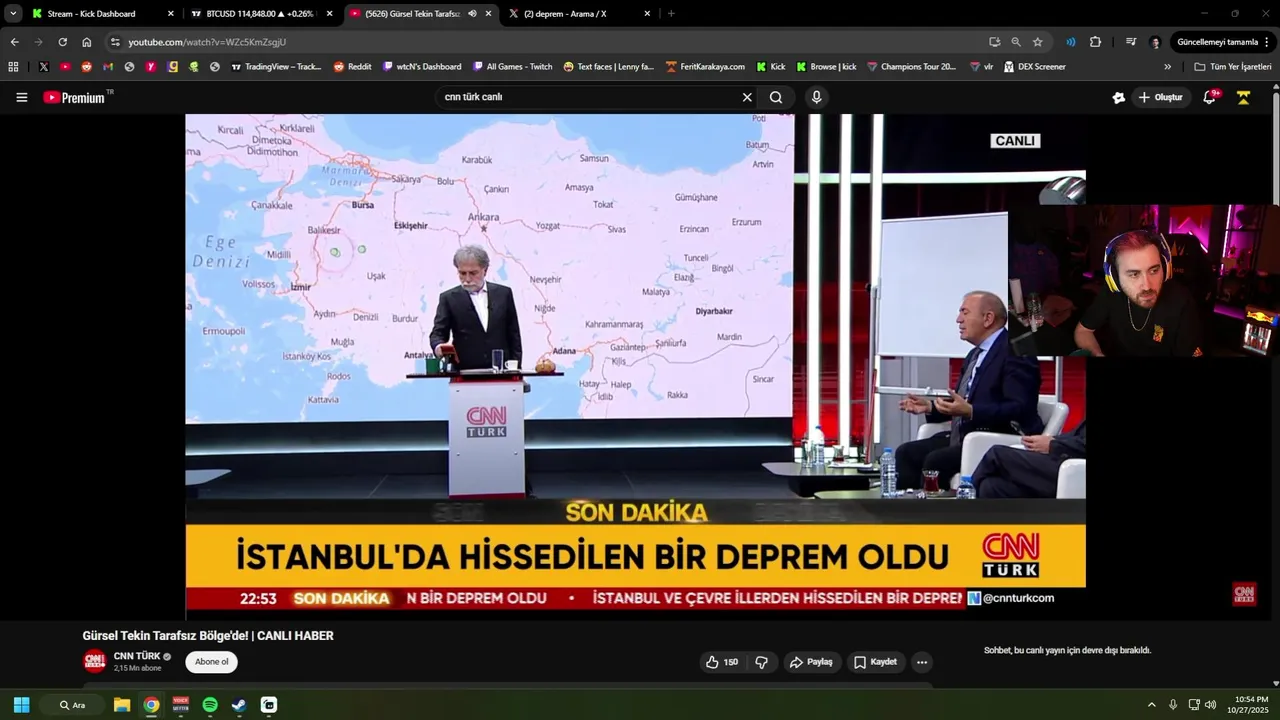The height and width of the screenshot is (720, 1280).
Task: Toggle the microphone icon in system tray
Action: coord(1173,705)
